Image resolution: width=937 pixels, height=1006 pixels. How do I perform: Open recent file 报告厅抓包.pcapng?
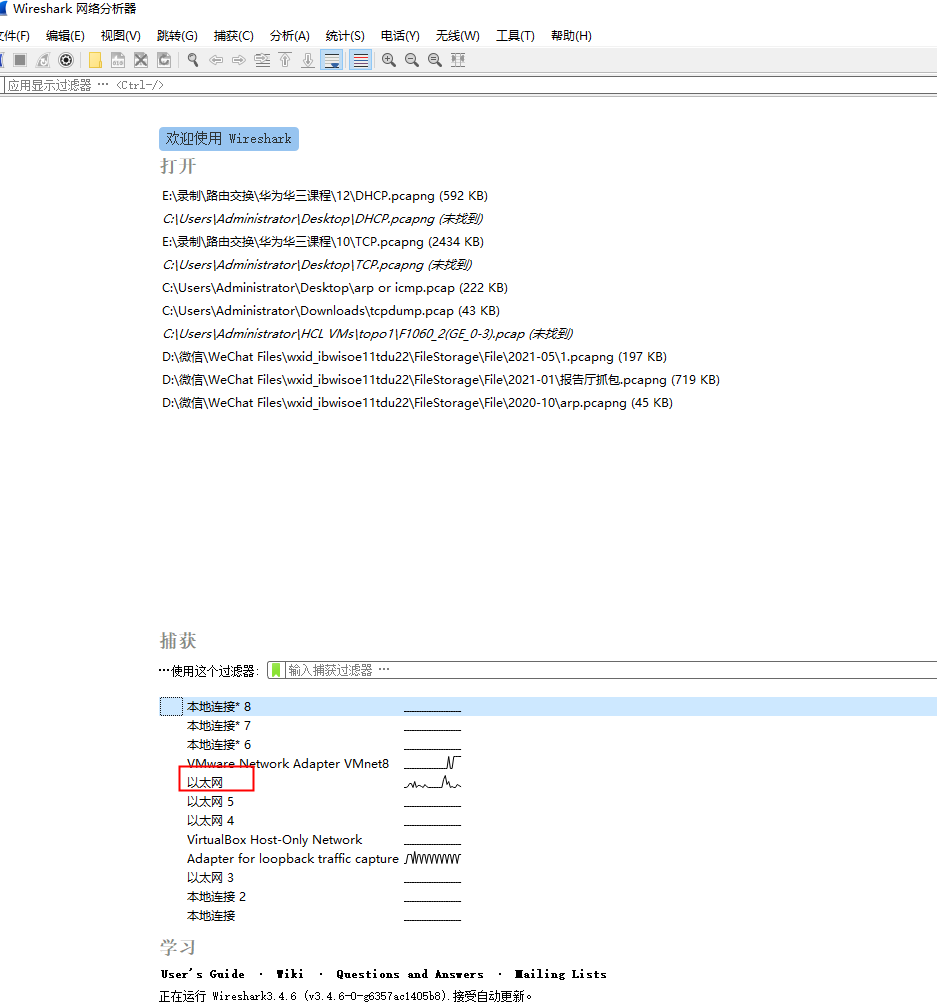click(x=441, y=380)
